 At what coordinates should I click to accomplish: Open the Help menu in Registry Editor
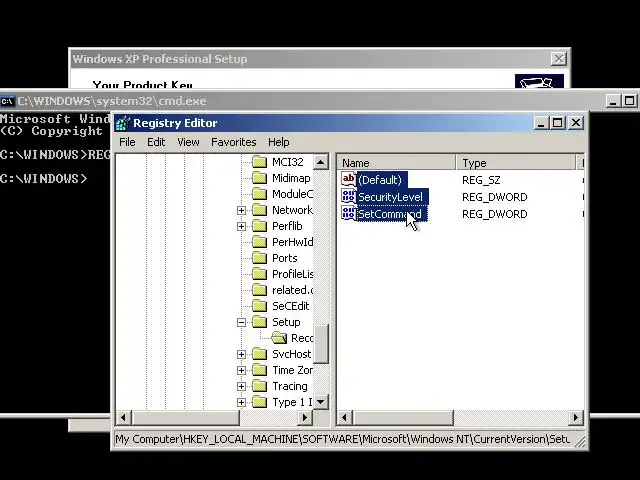pos(278,142)
